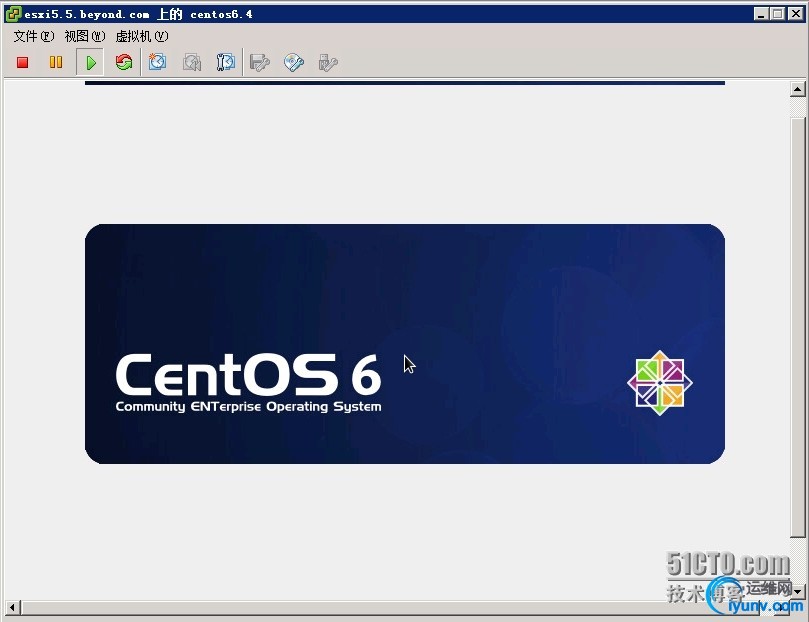809x622 pixels.
Task: Revert to current snapshot icon
Action: click(x=191, y=62)
